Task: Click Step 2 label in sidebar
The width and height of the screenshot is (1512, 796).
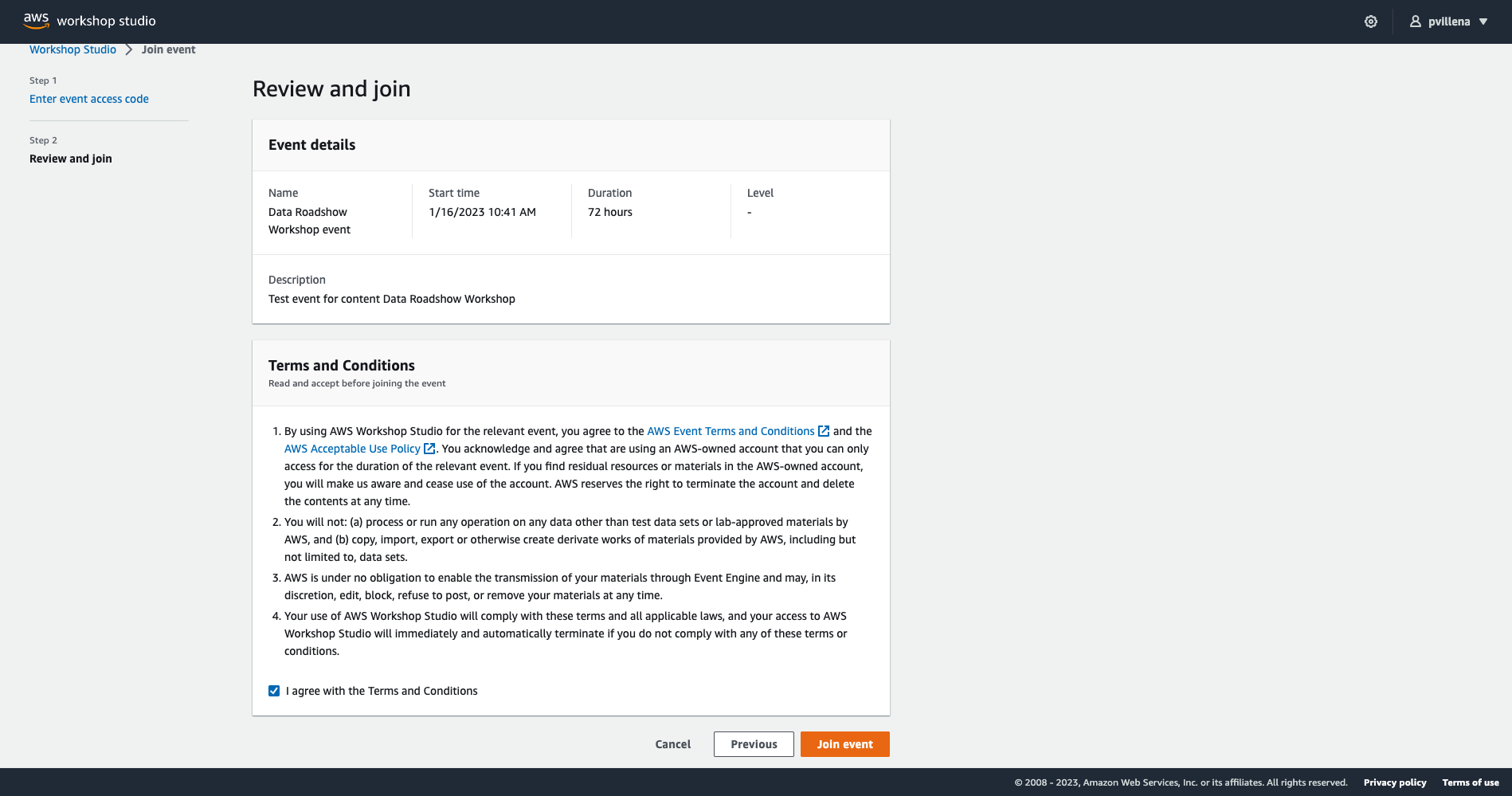Action: (43, 140)
